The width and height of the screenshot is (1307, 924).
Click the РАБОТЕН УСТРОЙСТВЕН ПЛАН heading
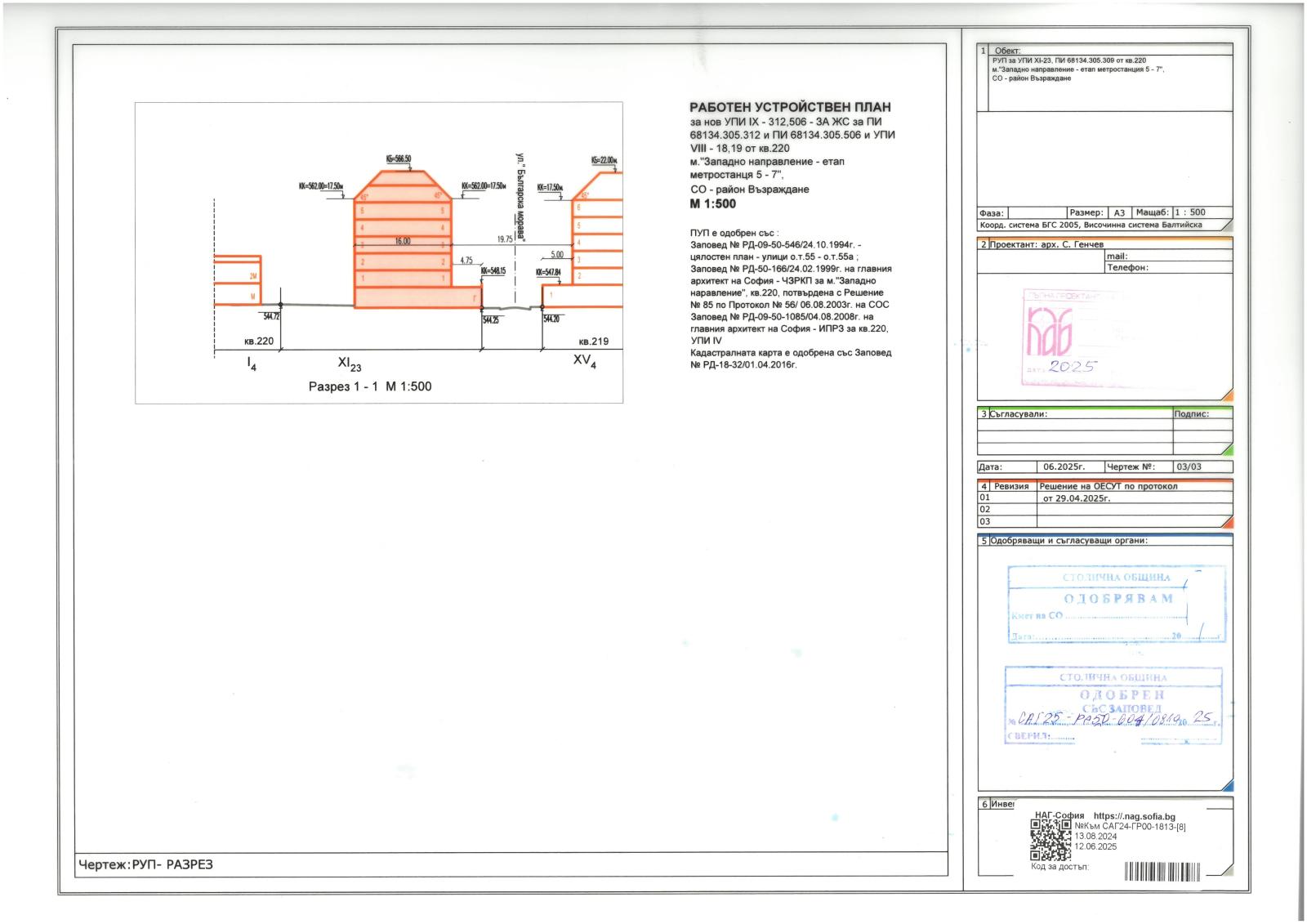pos(790,107)
